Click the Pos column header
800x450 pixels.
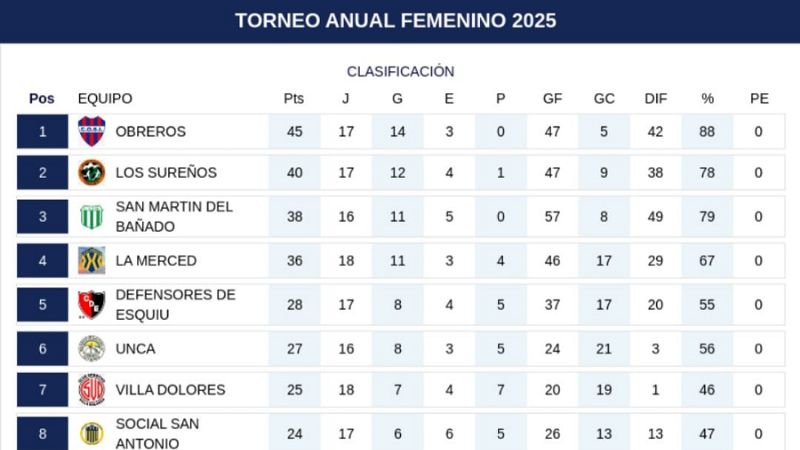(x=42, y=99)
